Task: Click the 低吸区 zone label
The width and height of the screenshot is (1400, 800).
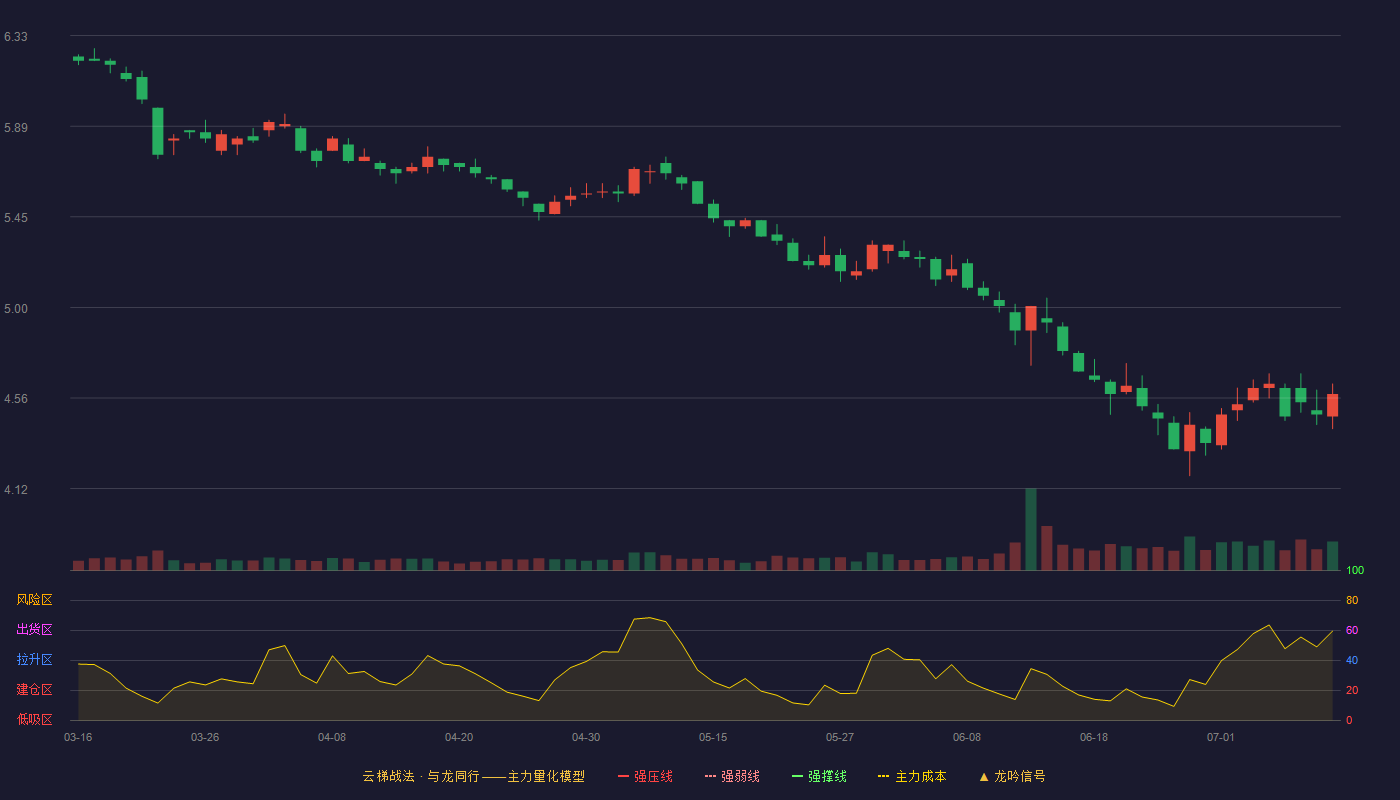Action: pyautogui.click(x=34, y=720)
